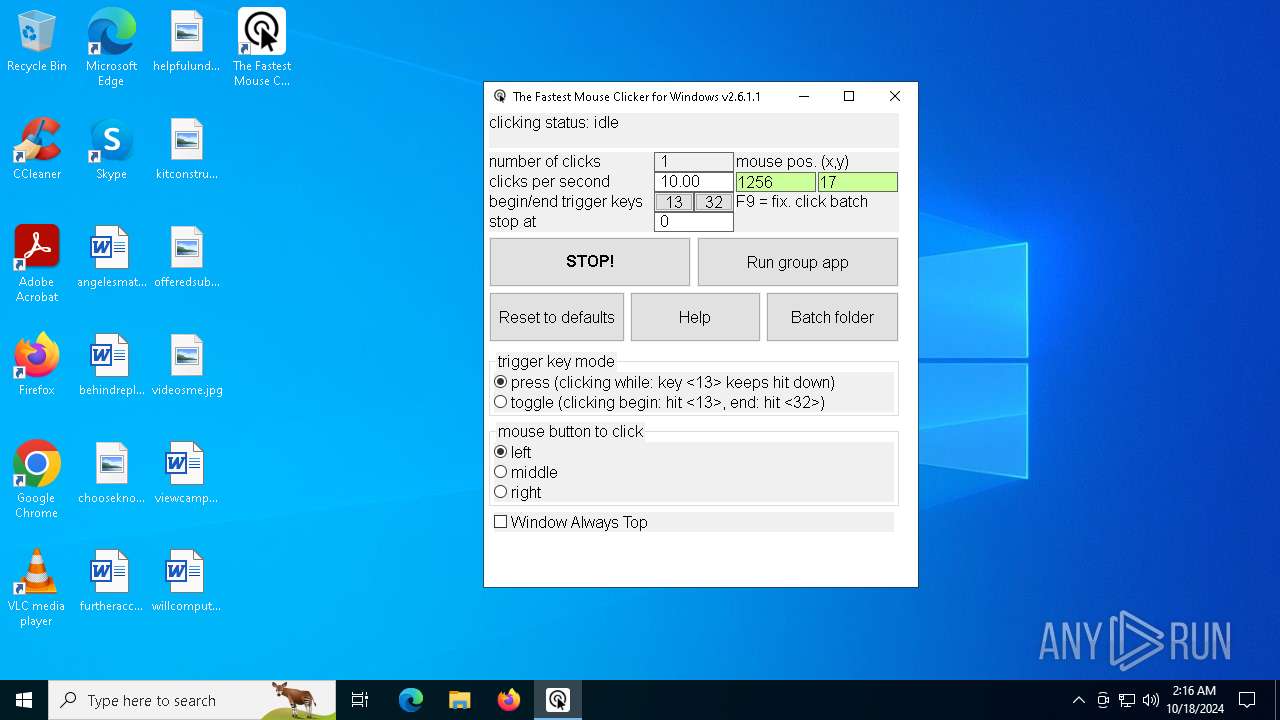
Task: Click mouse y position field 17
Action: pos(858,182)
